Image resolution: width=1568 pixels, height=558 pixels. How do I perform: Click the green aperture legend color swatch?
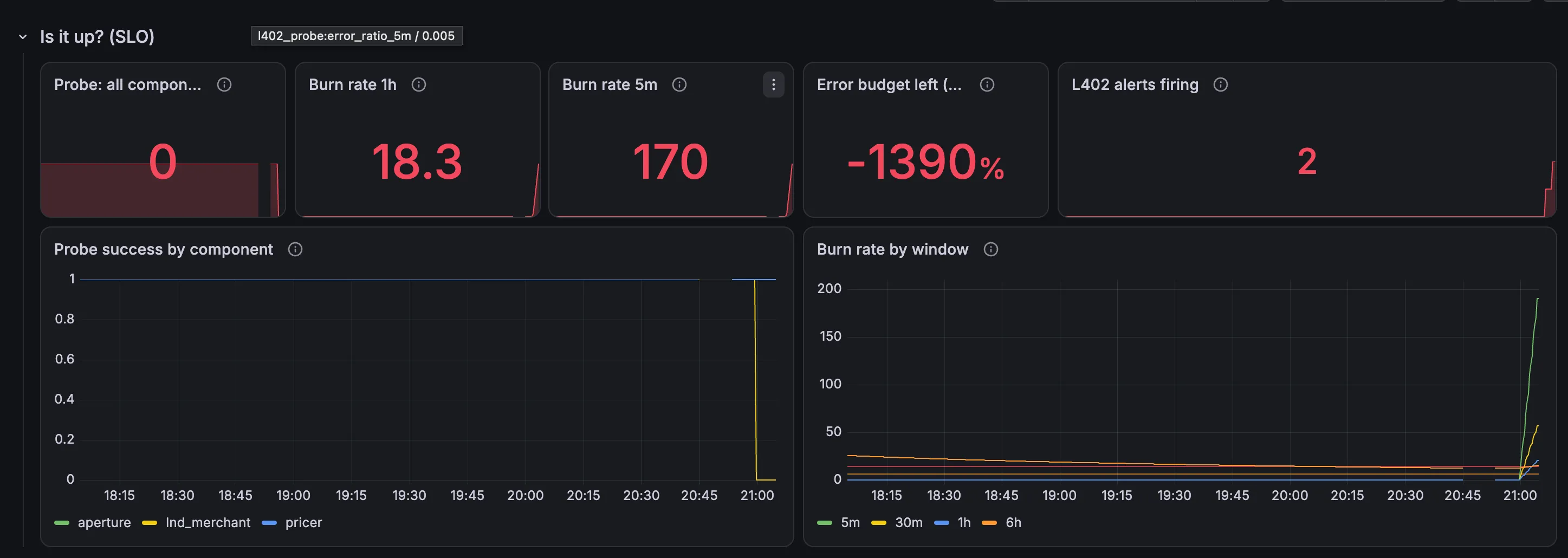coord(61,523)
